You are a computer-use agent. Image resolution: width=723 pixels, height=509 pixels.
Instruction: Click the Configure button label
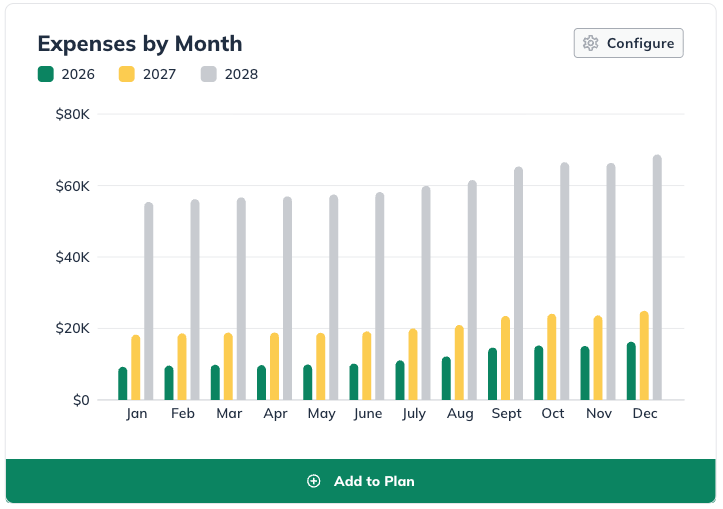(640, 43)
